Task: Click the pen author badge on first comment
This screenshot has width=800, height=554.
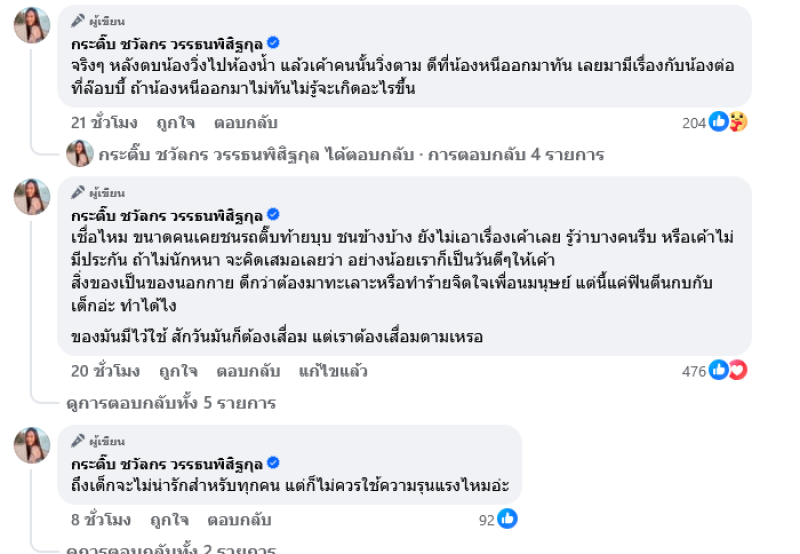Action: tap(78, 21)
